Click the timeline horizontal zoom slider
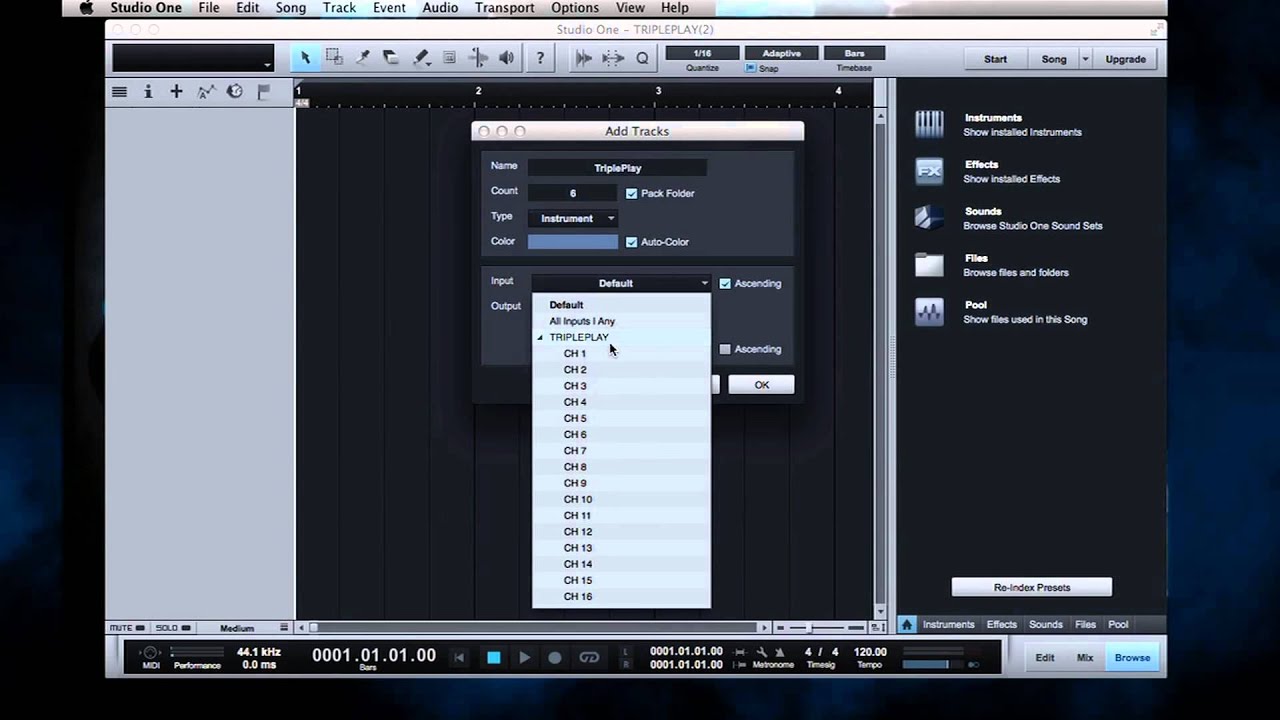The height and width of the screenshot is (720, 1280). point(809,628)
